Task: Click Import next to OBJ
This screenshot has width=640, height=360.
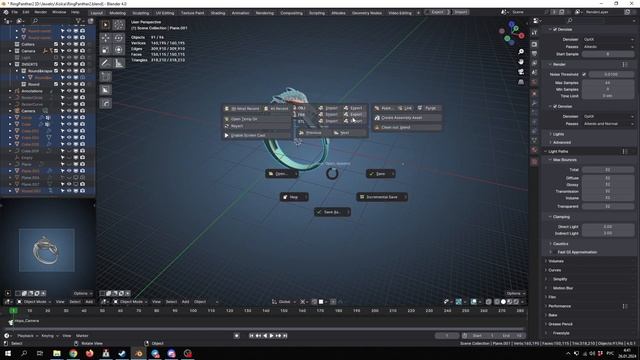Action: [x=329, y=108]
